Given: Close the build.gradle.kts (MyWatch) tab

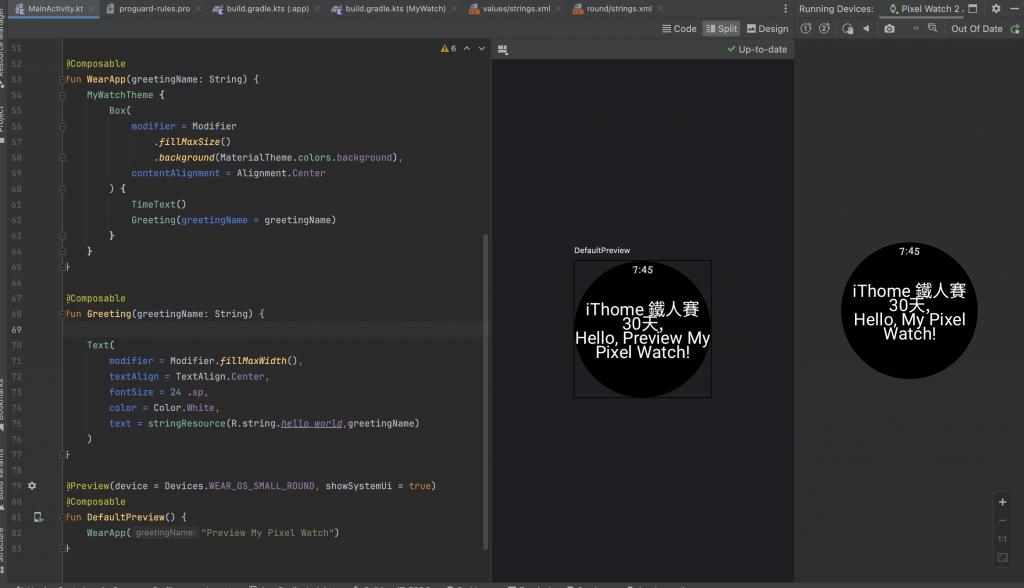Looking at the screenshot, I should coord(455,8).
